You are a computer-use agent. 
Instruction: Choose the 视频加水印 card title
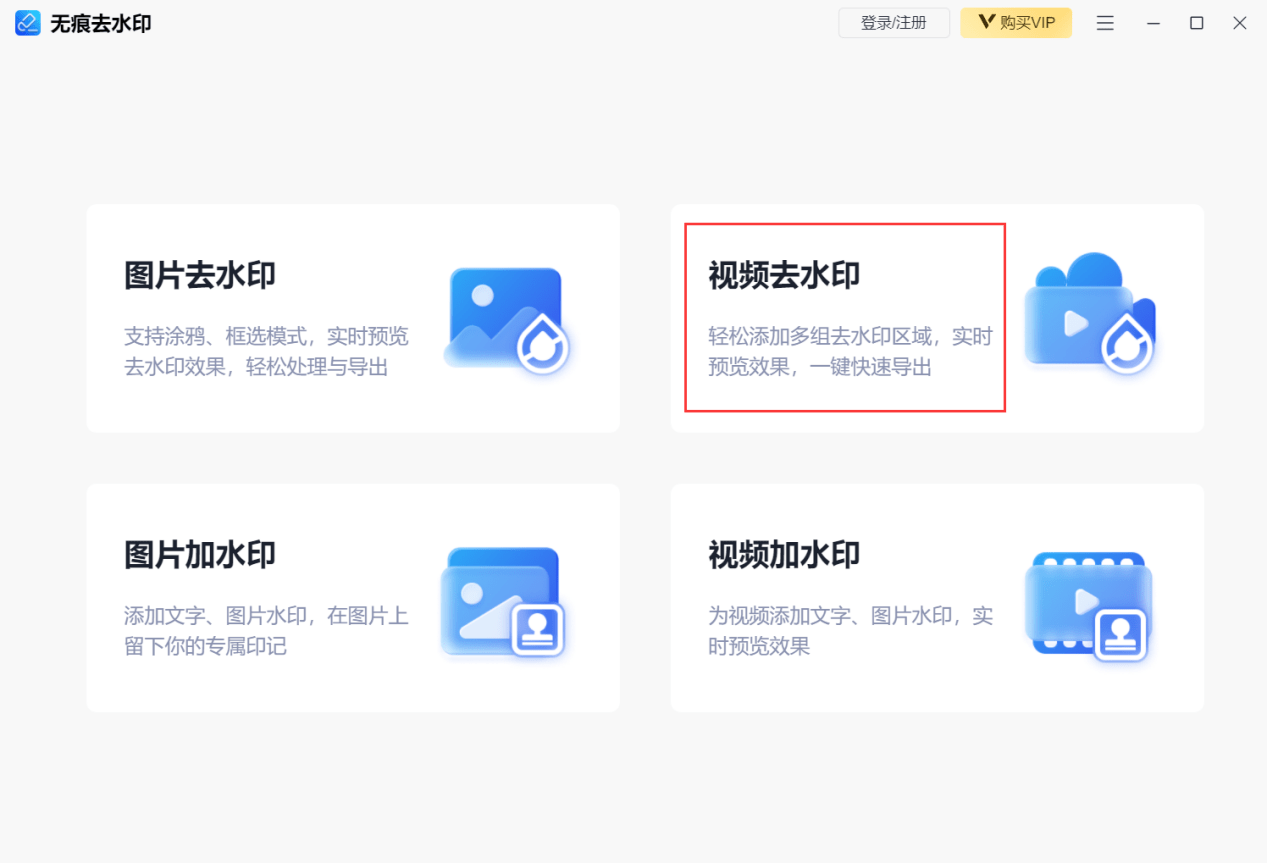pyautogui.click(x=784, y=555)
